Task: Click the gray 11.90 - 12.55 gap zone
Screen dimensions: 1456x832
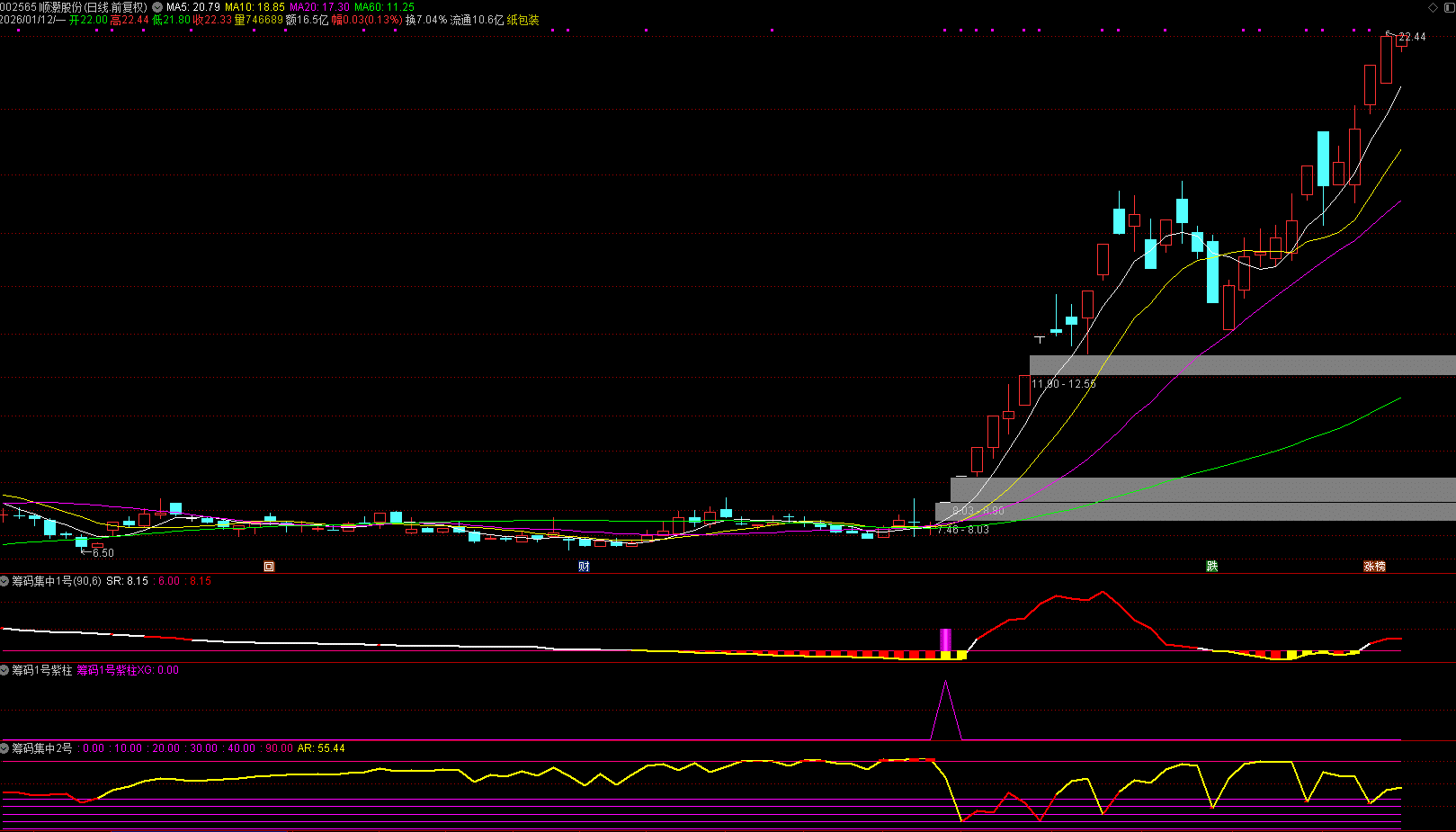Action: click(1241, 365)
